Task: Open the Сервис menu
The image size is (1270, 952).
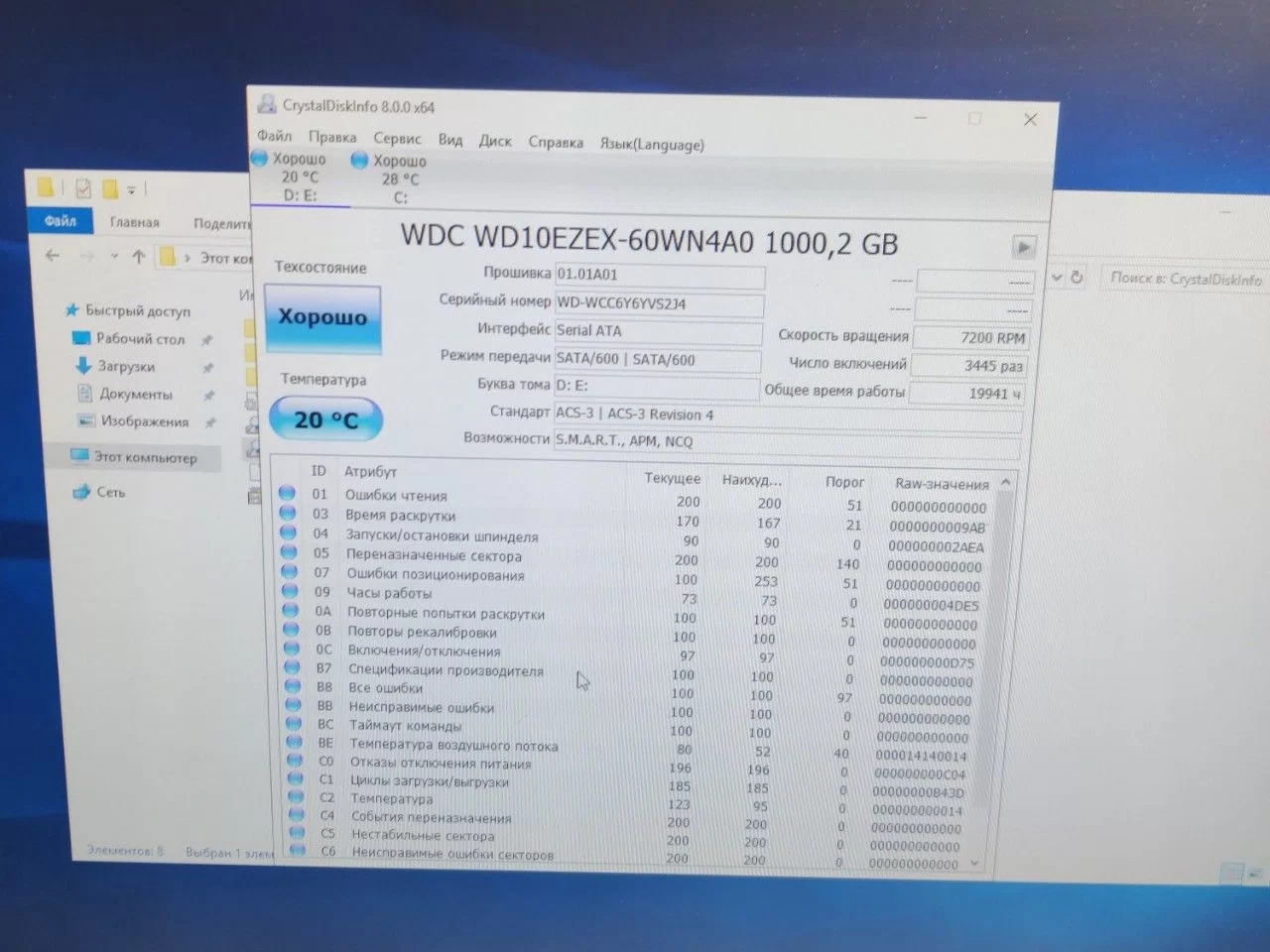Action: 397,139
